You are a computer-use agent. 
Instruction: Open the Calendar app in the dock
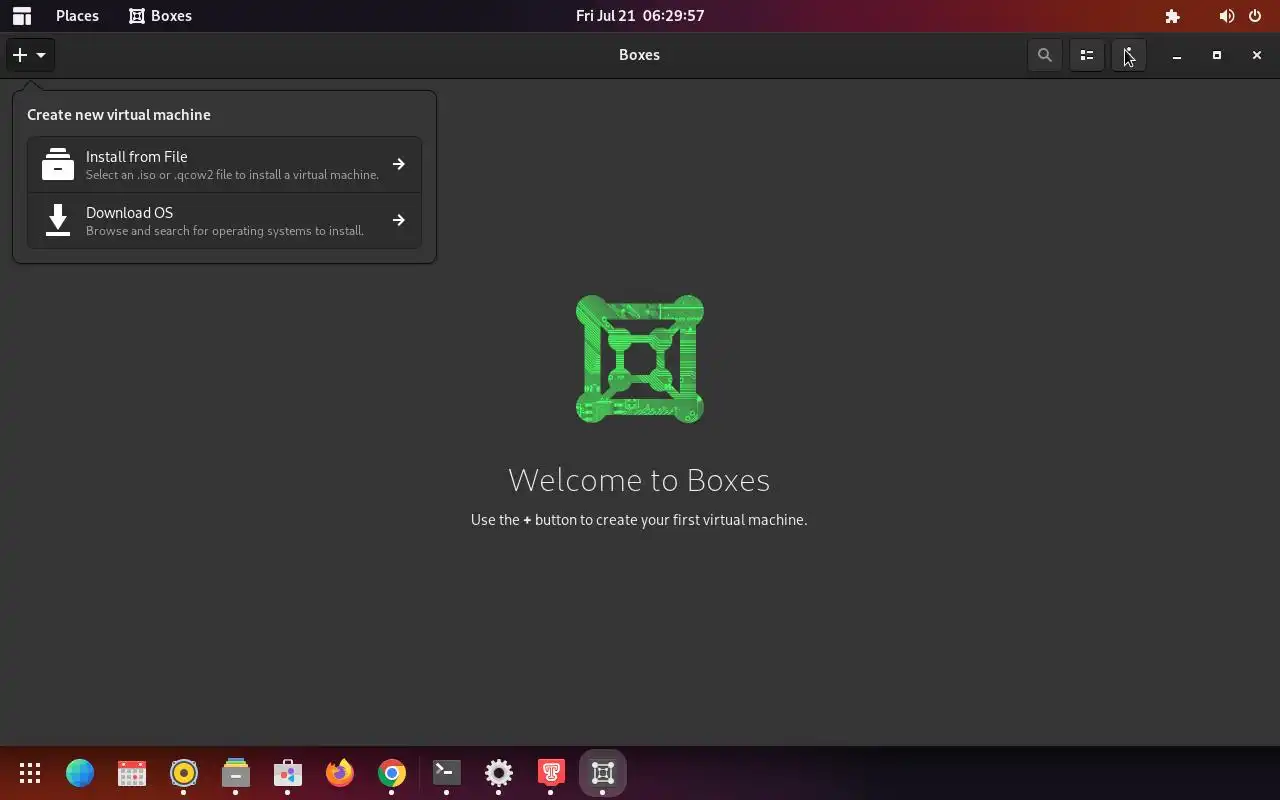coord(132,773)
